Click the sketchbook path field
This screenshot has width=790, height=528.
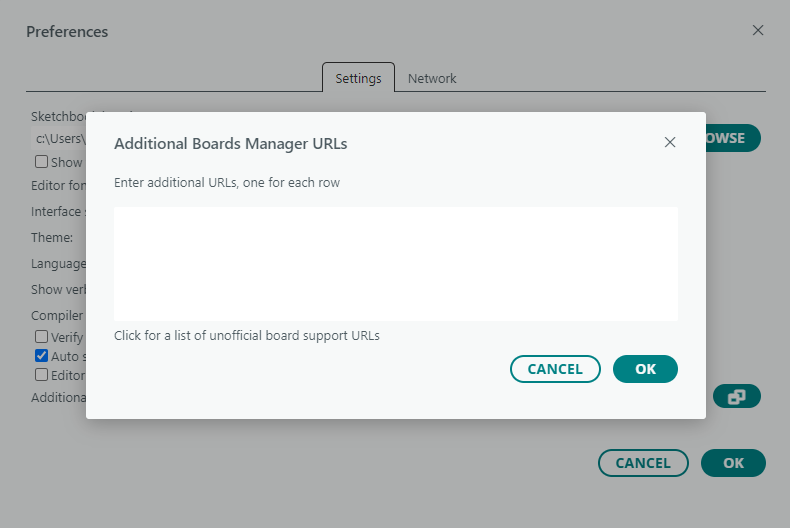point(58,139)
